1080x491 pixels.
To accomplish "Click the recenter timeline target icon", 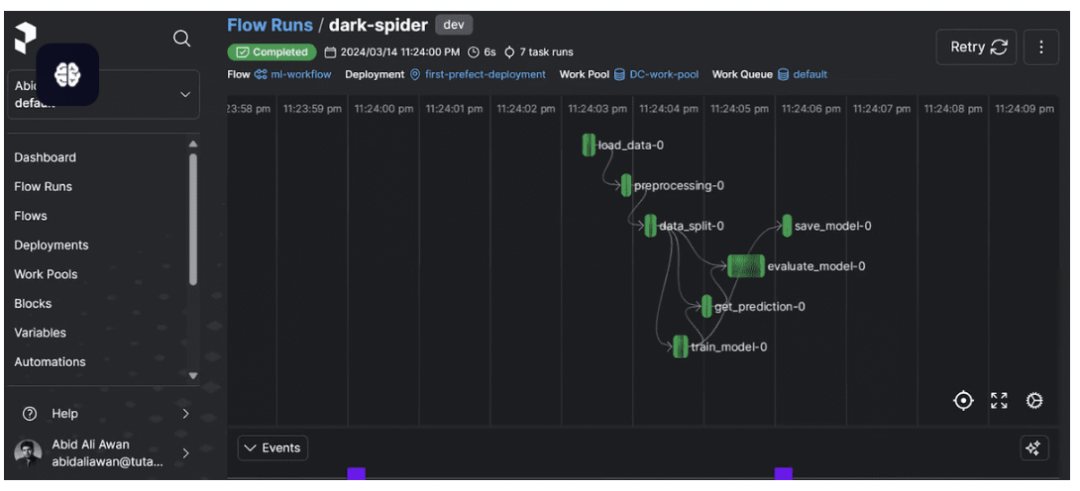I will coord(963,401).
